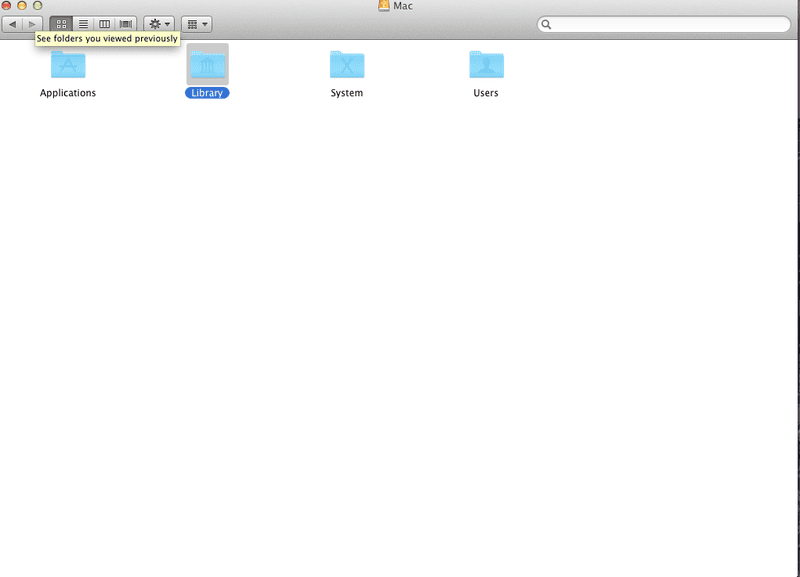The height and width of the screenshot is (577, 800).
Task: Select the Applications folder icon
Action: click(x=68, y=64)
